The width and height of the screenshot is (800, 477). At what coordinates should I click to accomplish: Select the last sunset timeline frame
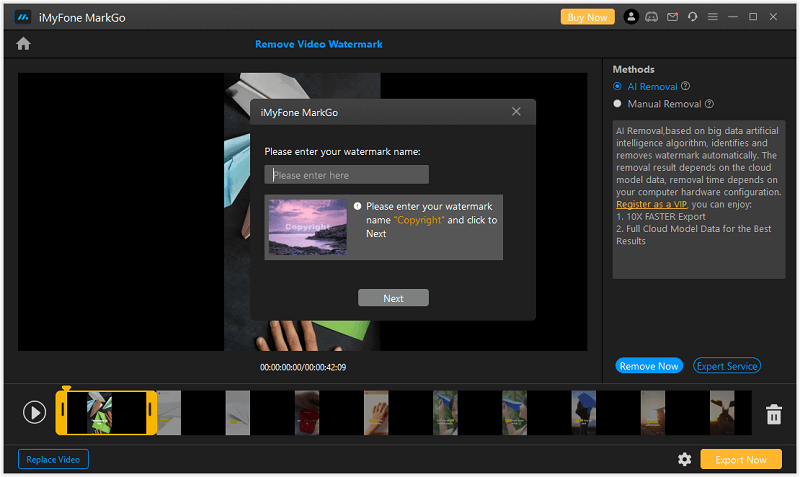tap(722, 413)
